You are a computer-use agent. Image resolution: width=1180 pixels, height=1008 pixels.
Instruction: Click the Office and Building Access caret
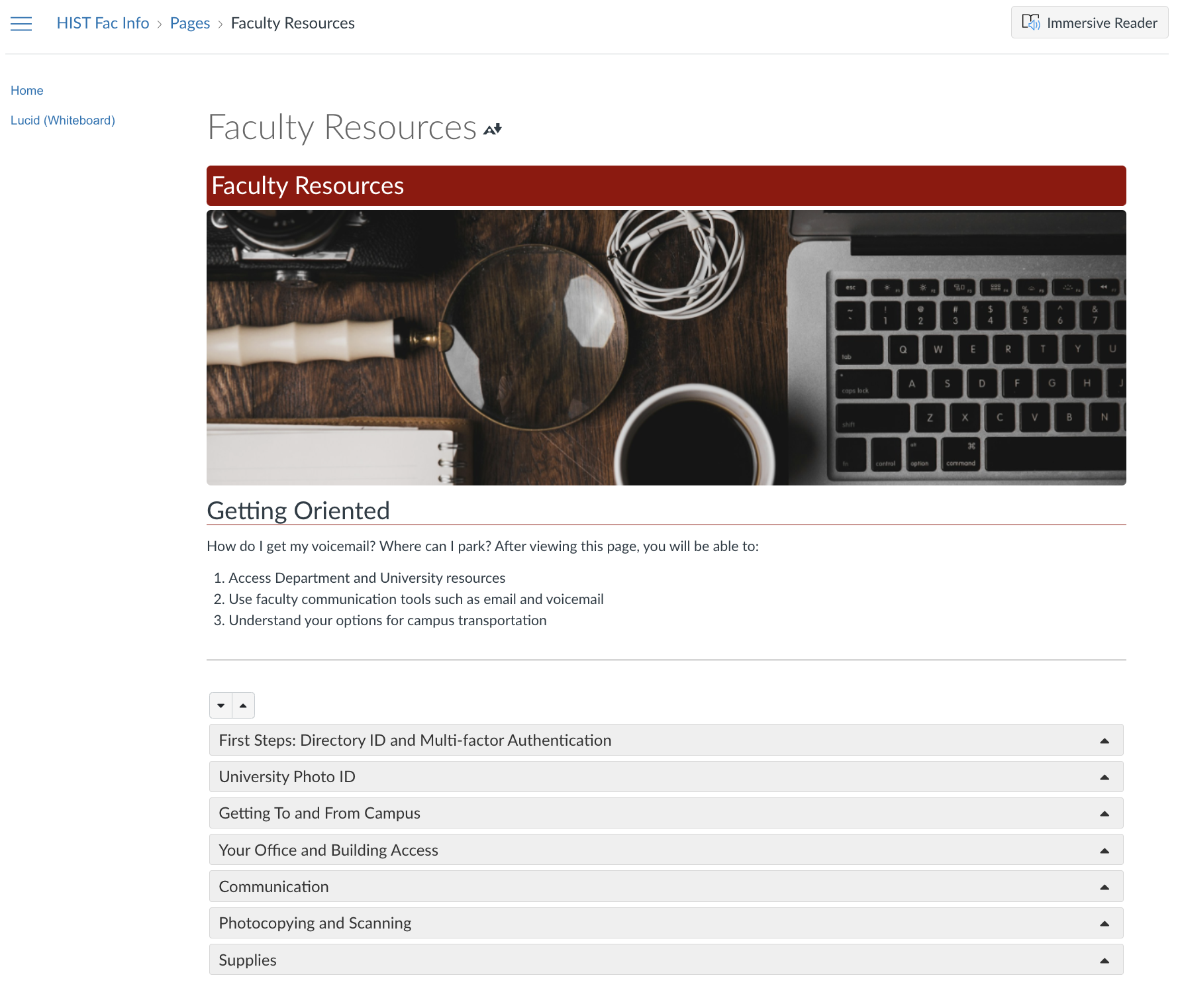1105,851
